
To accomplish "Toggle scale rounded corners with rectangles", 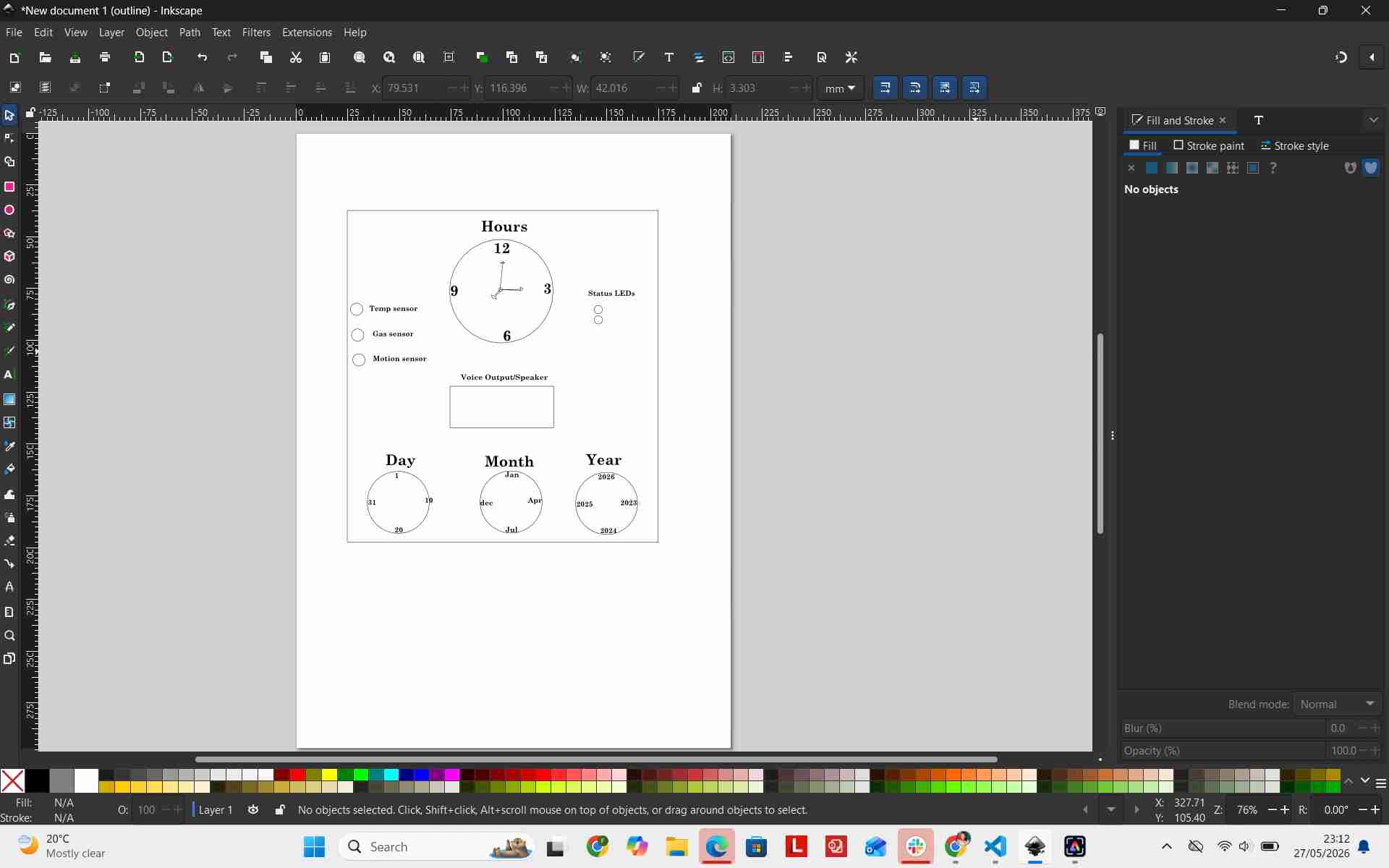I will (915, 88).
